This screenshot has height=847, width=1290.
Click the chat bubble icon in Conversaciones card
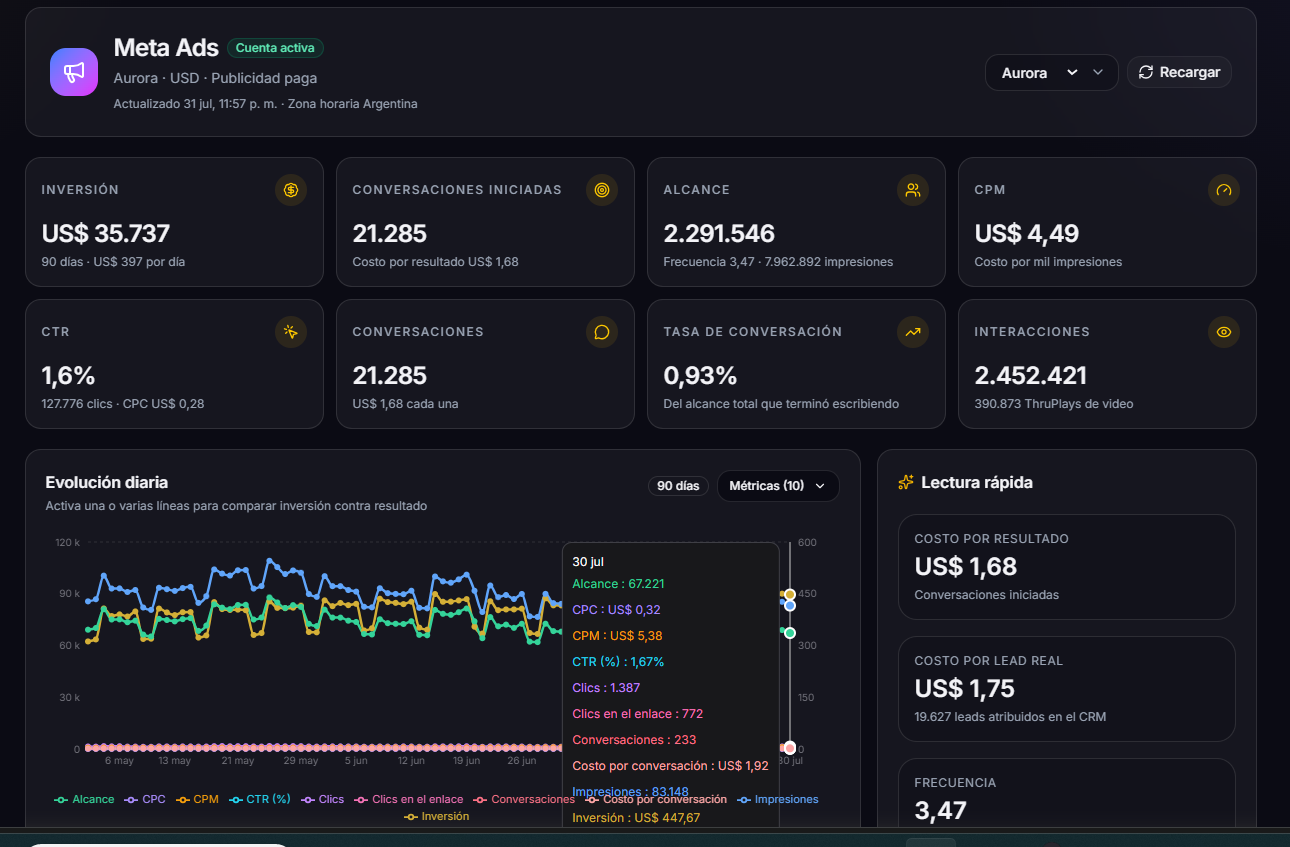[x=602, y=332]
